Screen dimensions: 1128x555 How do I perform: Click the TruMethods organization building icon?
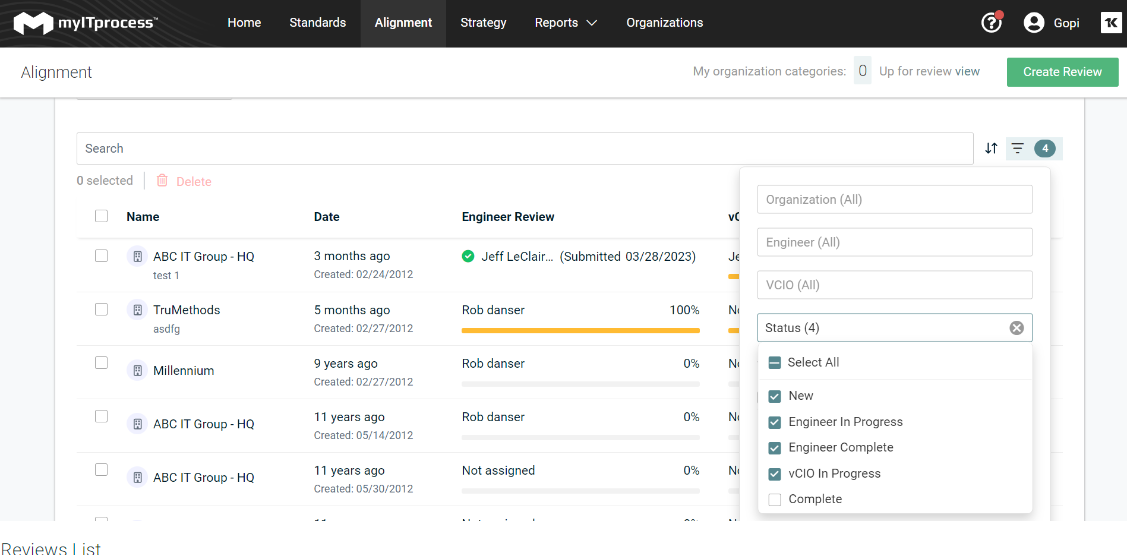coord(137,310)
